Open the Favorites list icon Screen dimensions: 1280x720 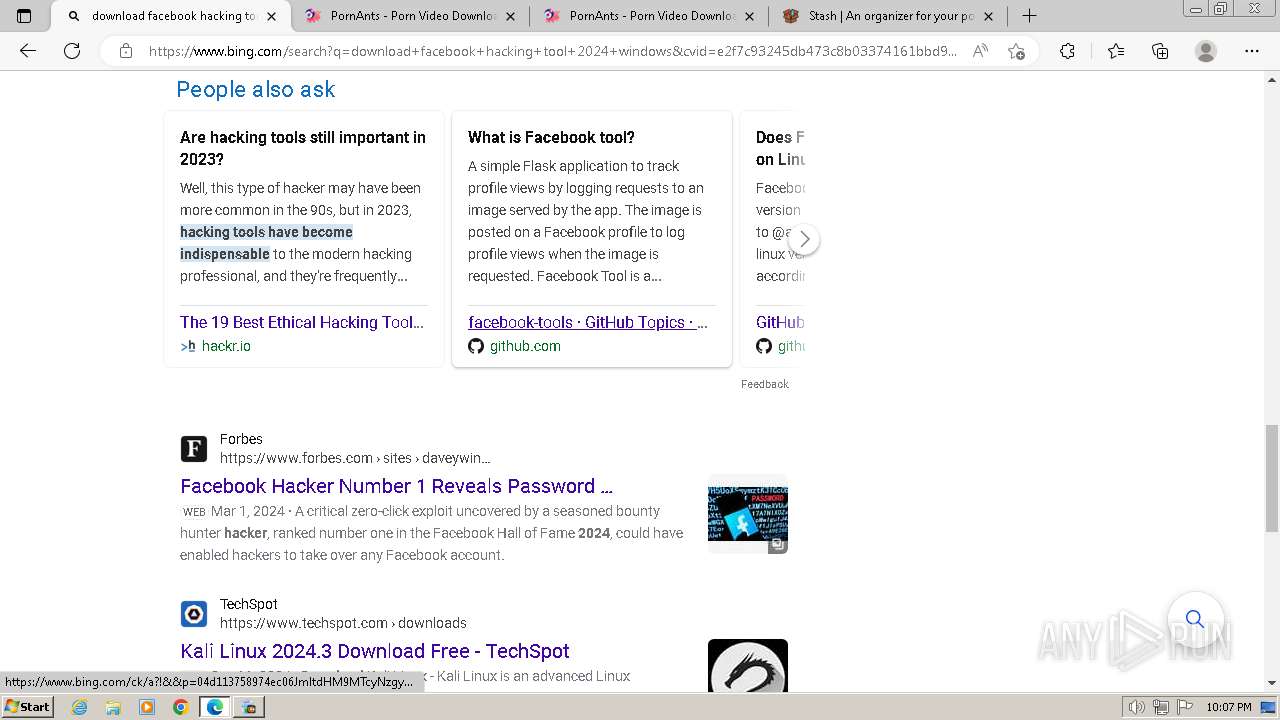point(1116,51)
